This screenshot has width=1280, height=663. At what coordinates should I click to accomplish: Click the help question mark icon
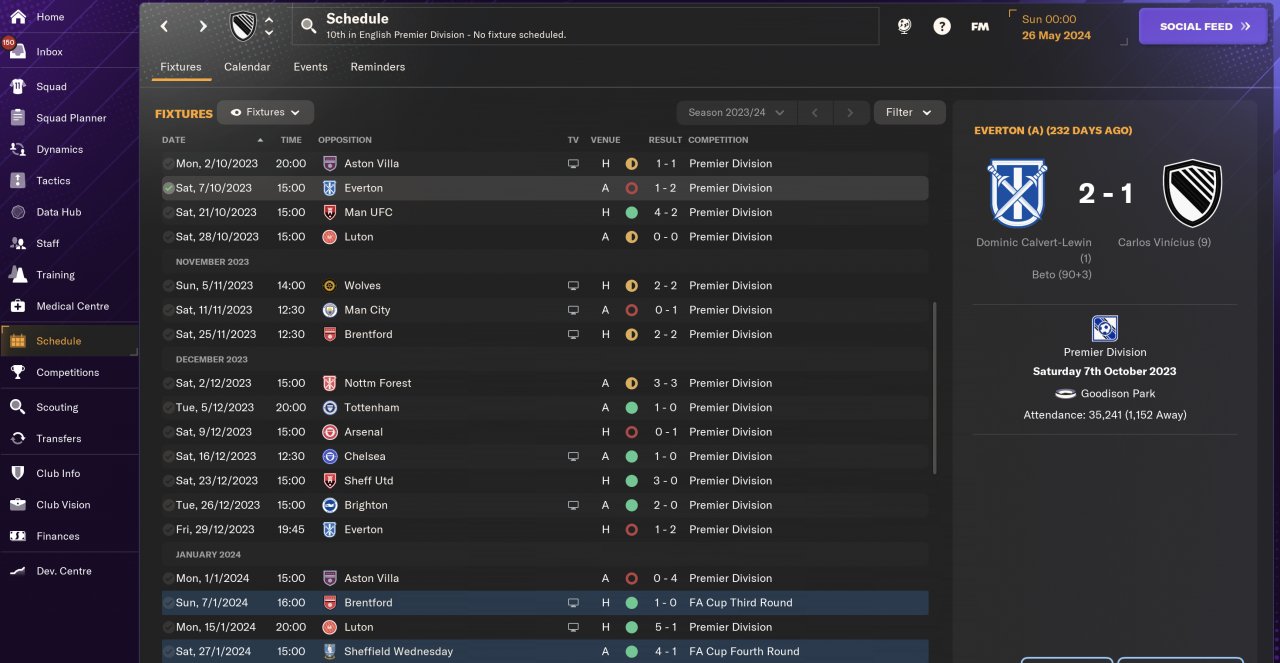coord(941,27)
